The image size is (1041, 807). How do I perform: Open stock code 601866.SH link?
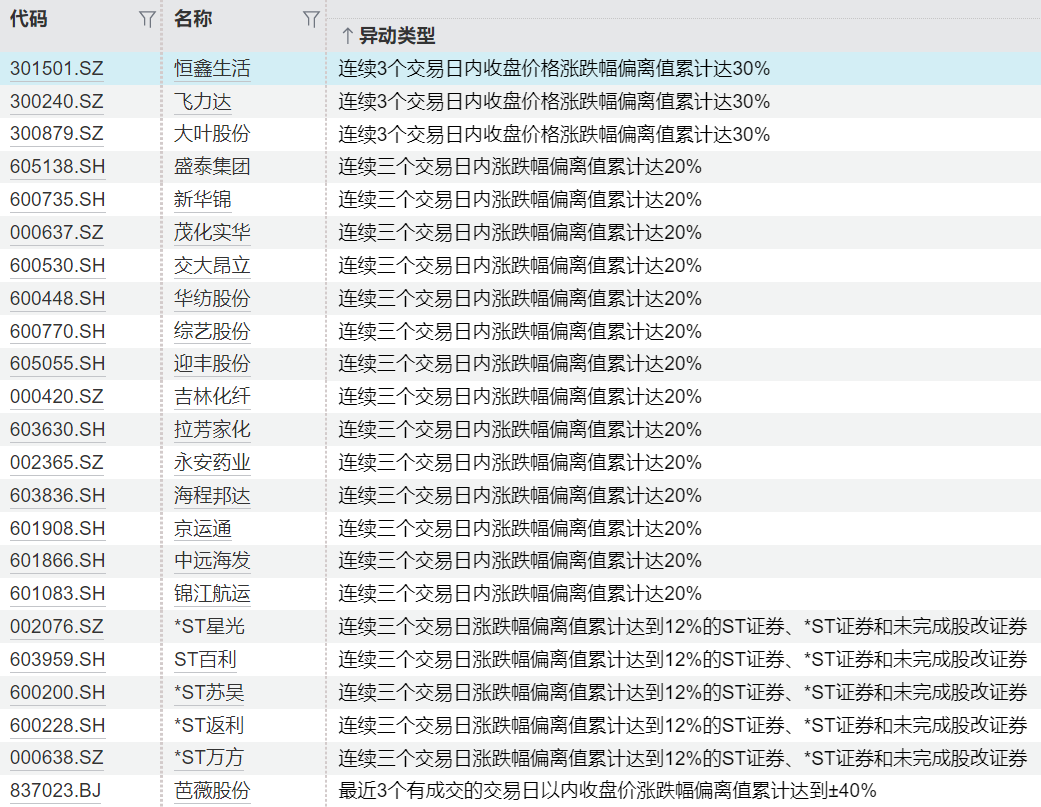pos(58,561)
